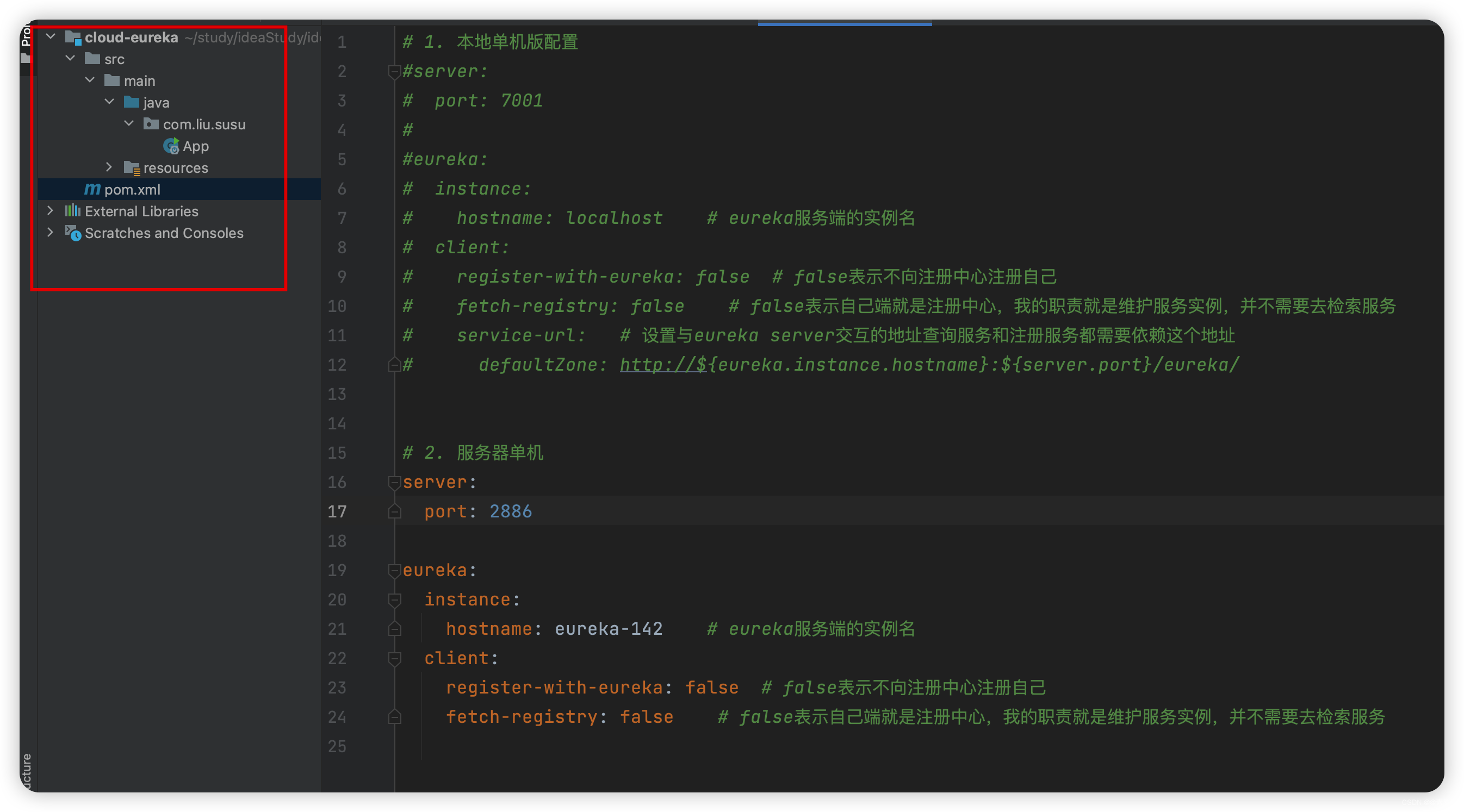Click the server key on line 16
This screenshot has width=1464, height=812.
pyautogui.click(x=435, y=482)
